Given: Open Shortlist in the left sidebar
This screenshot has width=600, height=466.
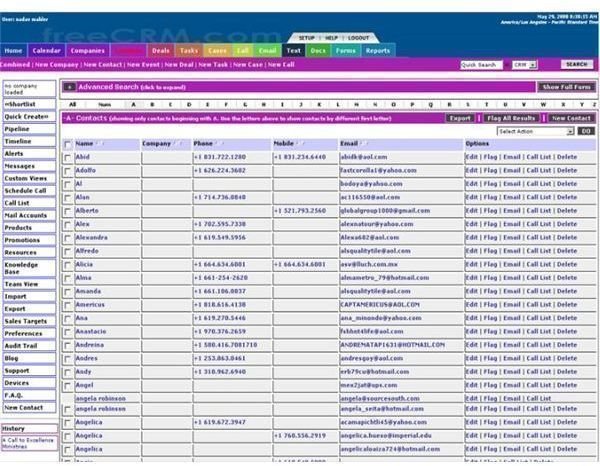Looking at the screenshot, I should point(29,104).
